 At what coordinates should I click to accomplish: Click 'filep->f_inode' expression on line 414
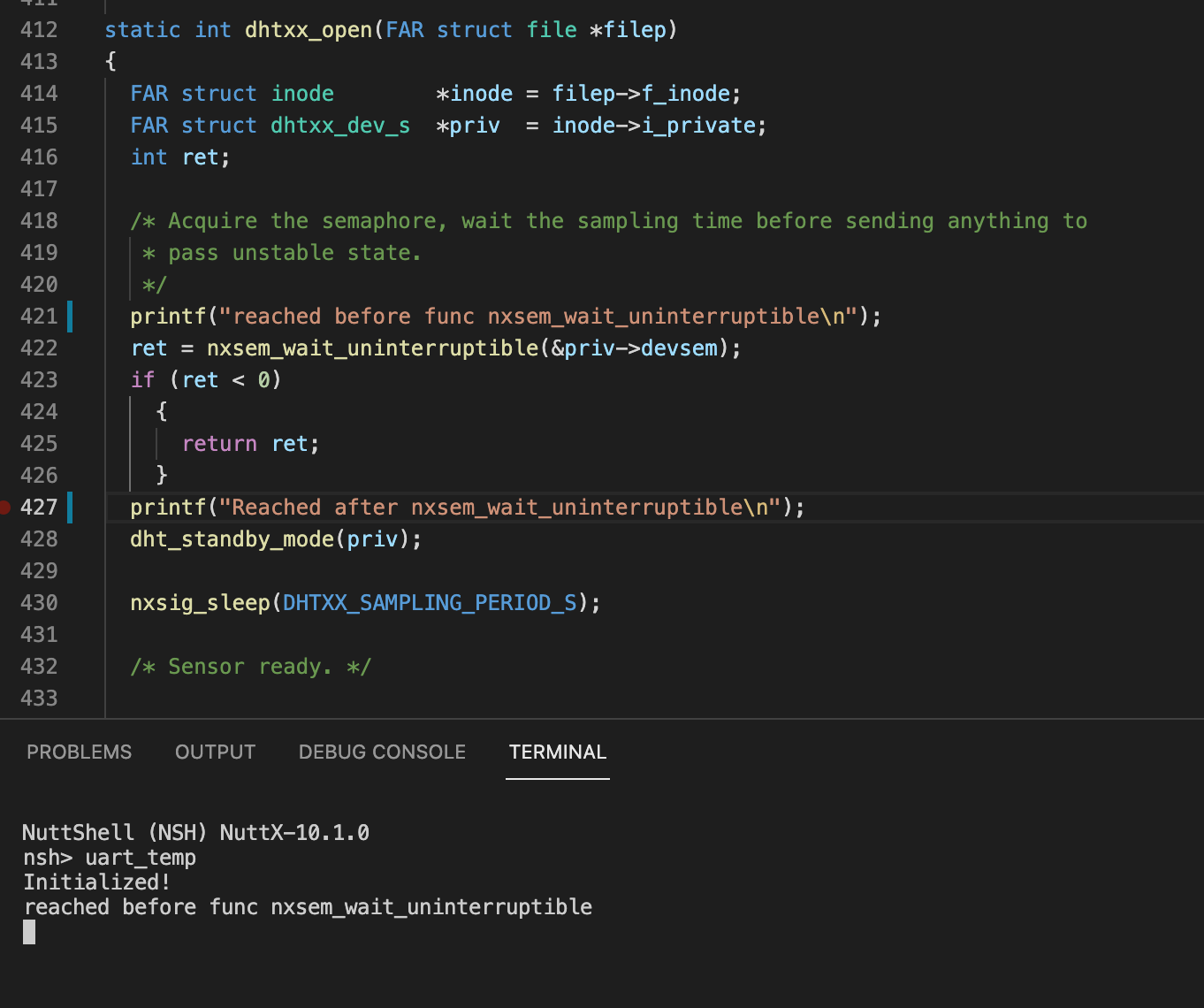pos(642,94)
